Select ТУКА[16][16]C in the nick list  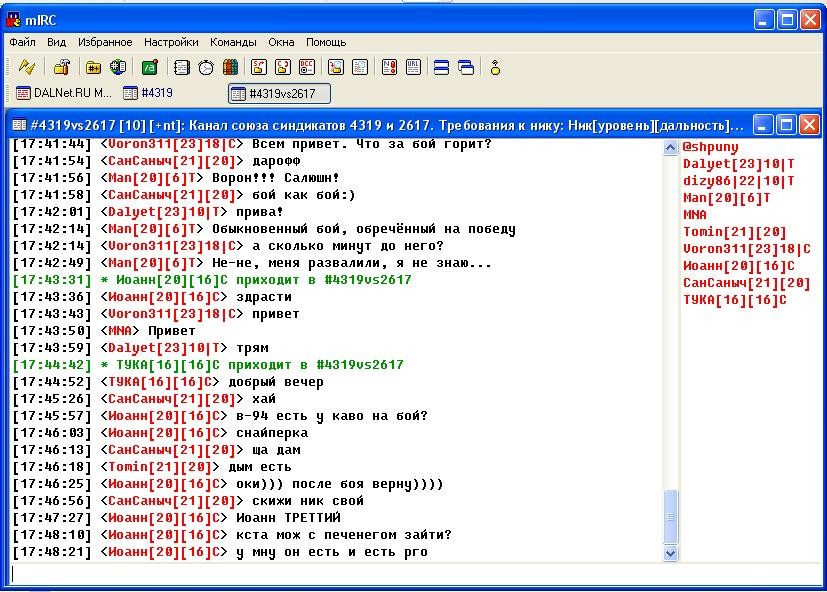(x=735, y=299)
